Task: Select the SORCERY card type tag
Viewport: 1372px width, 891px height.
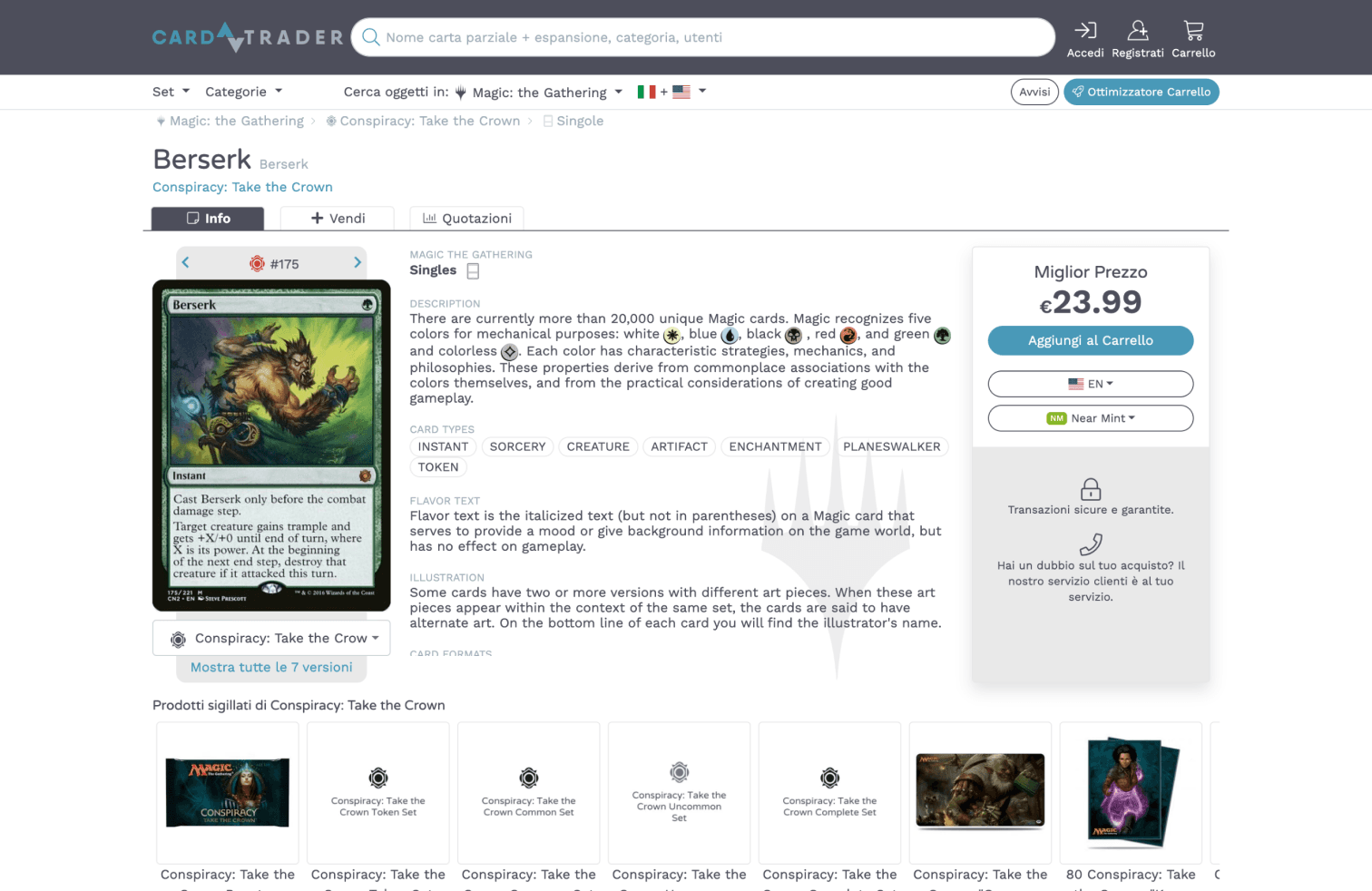Action: click(517, 446)
